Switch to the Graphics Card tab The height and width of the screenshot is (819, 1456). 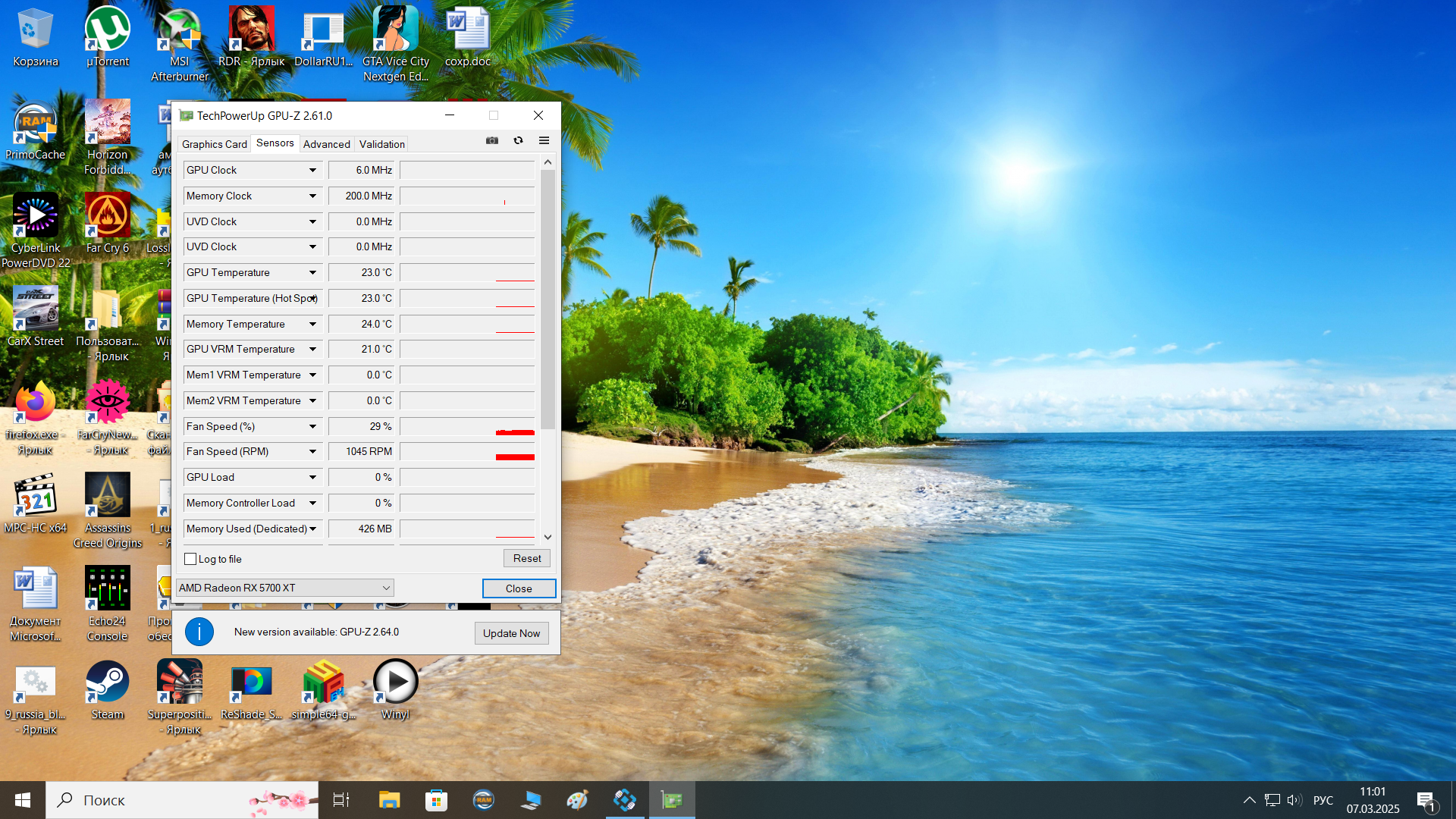215,144
